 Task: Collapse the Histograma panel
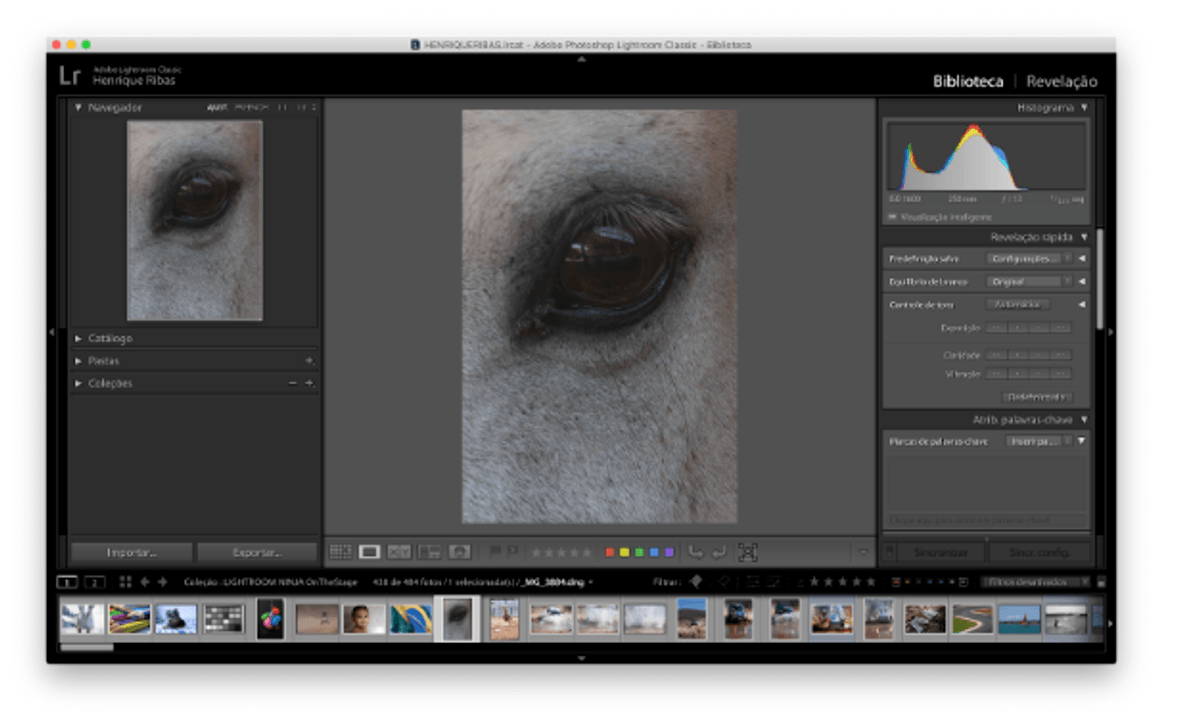[1084, 107]
